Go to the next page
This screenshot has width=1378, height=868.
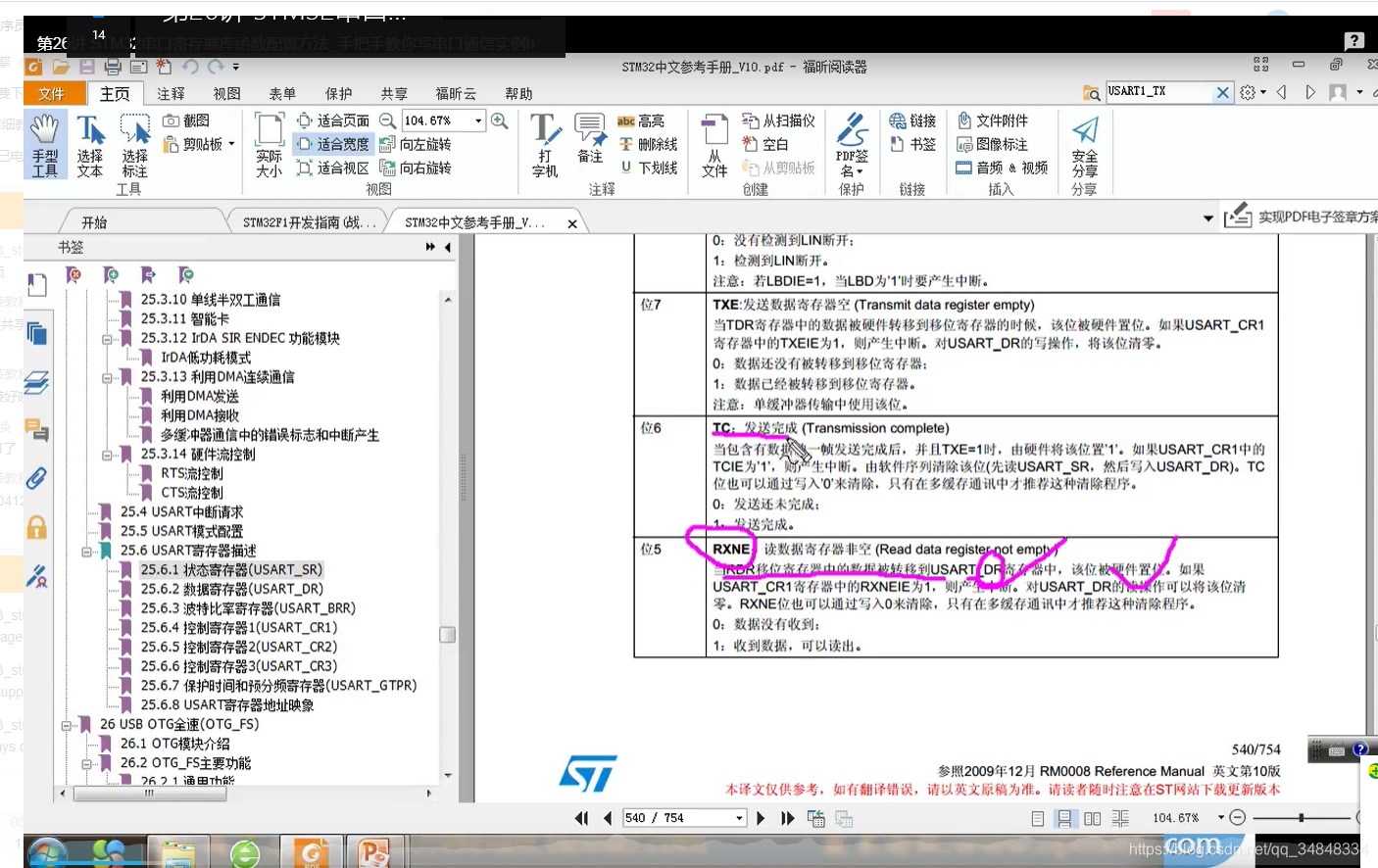[761, 818]
